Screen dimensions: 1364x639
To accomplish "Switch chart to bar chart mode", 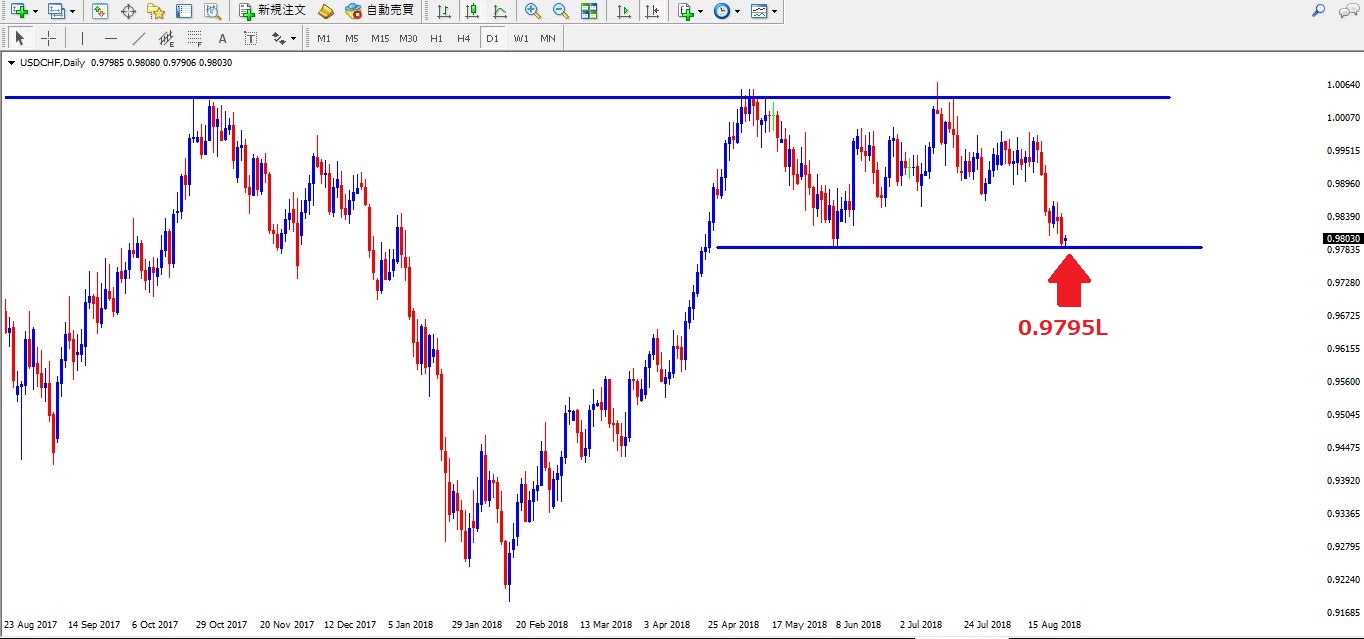I will pyautogui.click(x=444, y=12).
